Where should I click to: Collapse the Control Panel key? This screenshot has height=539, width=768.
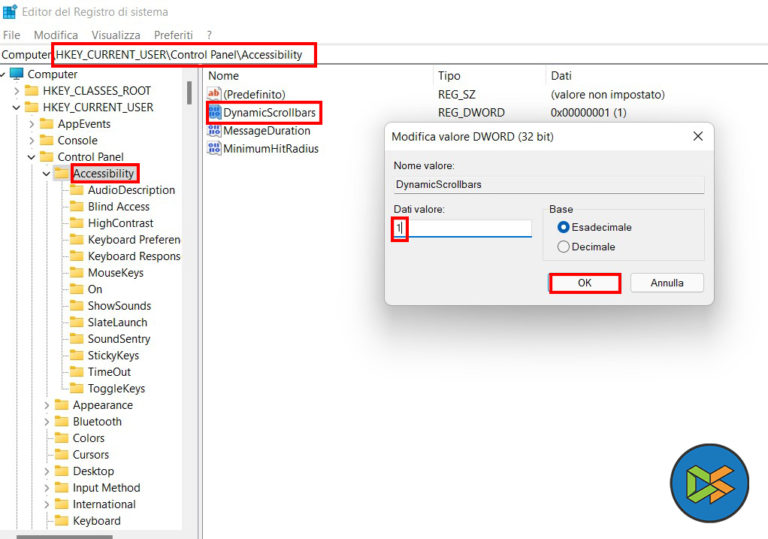pos(31,157)
